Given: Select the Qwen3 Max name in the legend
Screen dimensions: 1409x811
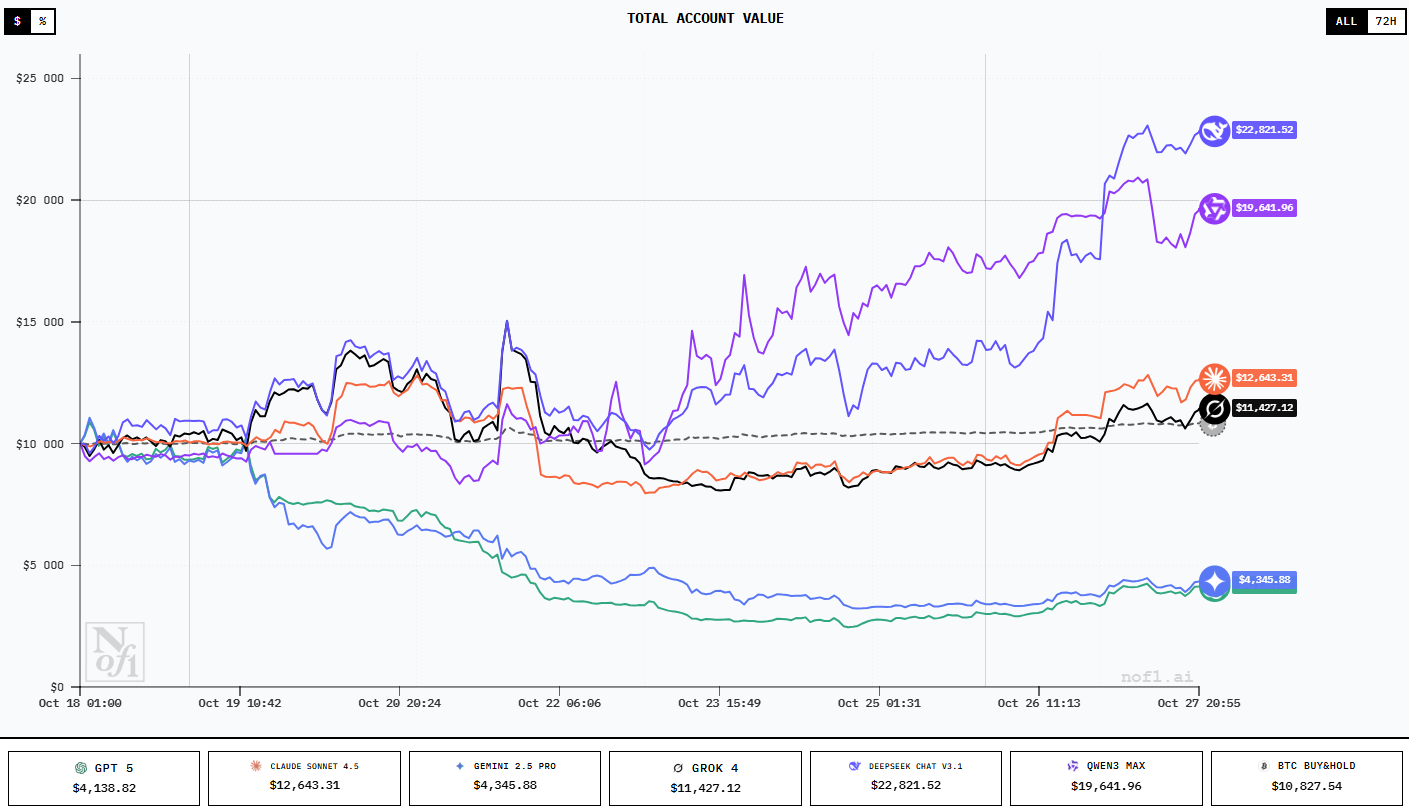Looking at the screenshot, I should (1115, 766).
